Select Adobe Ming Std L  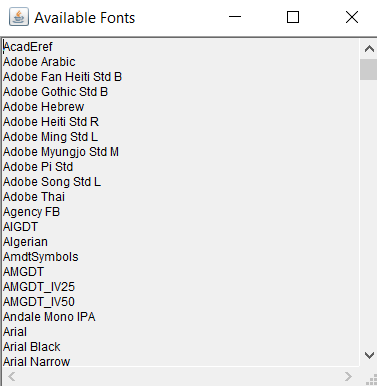click(50, 137)
